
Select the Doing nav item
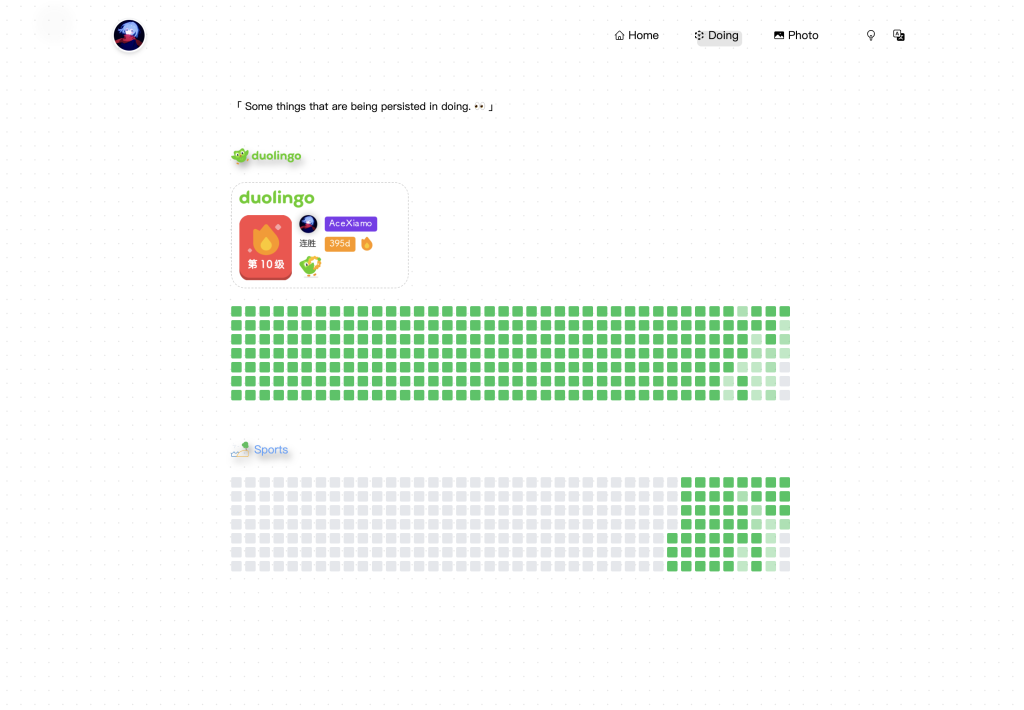coord(716,36)
